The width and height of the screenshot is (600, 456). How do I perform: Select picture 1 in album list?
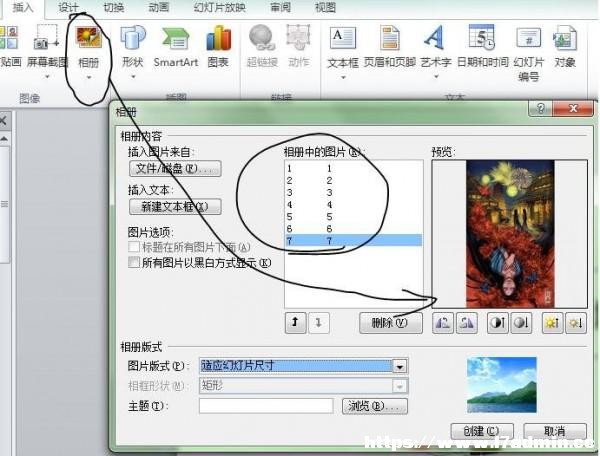[354, 168]
